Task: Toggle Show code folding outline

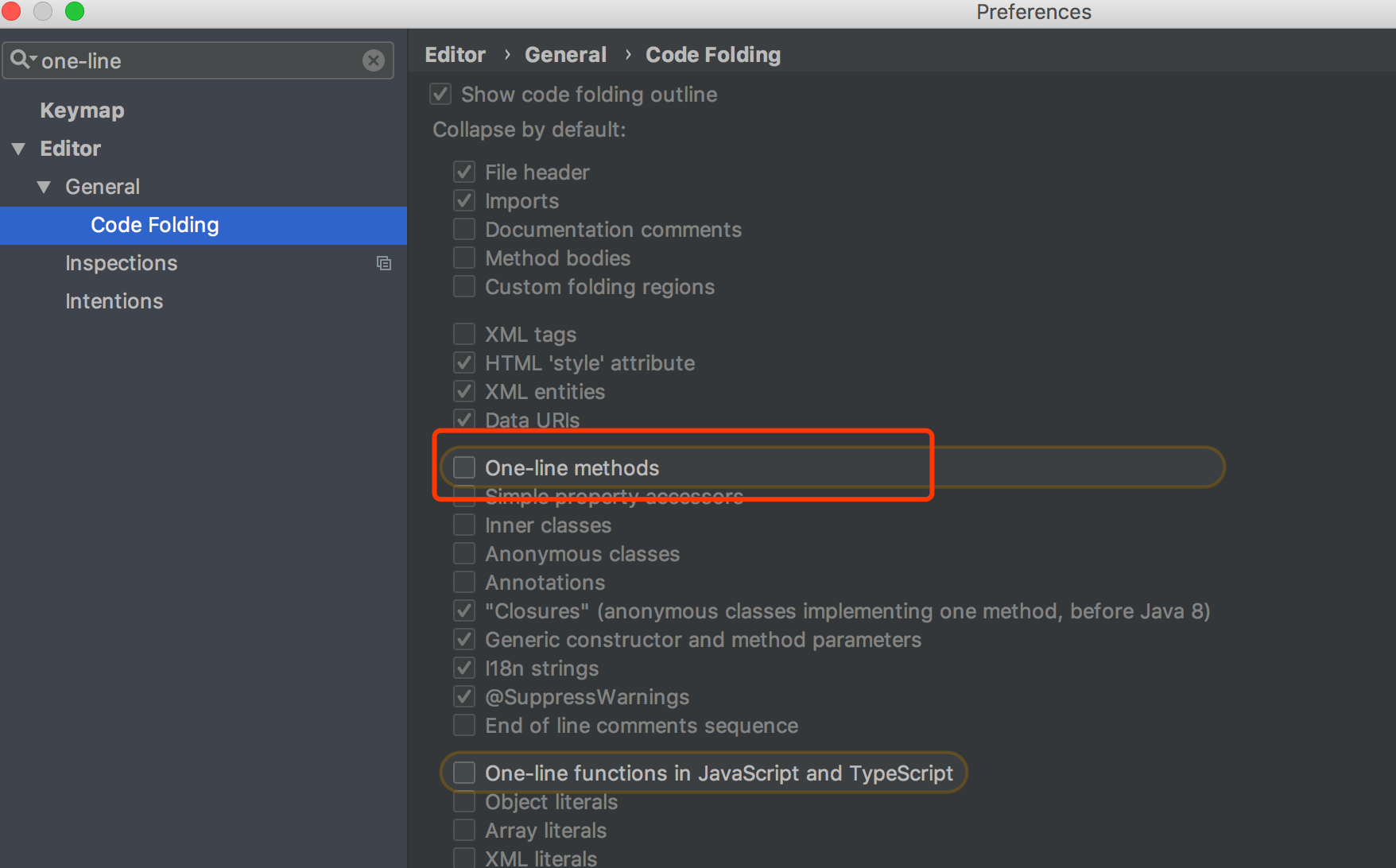Action: 440,94
